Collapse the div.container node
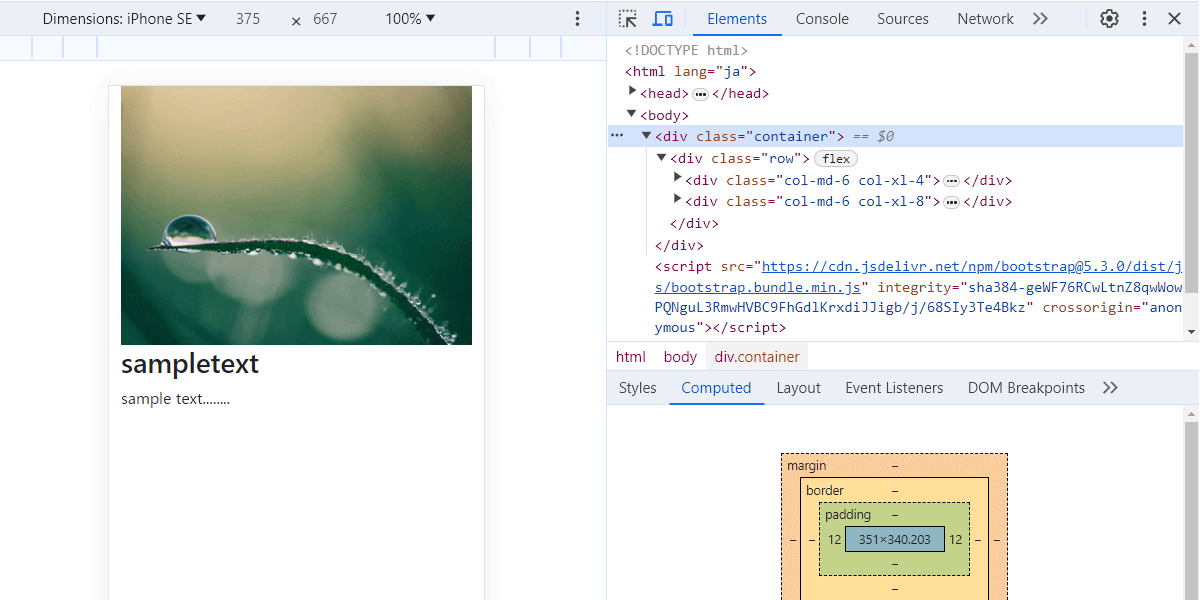 coord(647,136)
